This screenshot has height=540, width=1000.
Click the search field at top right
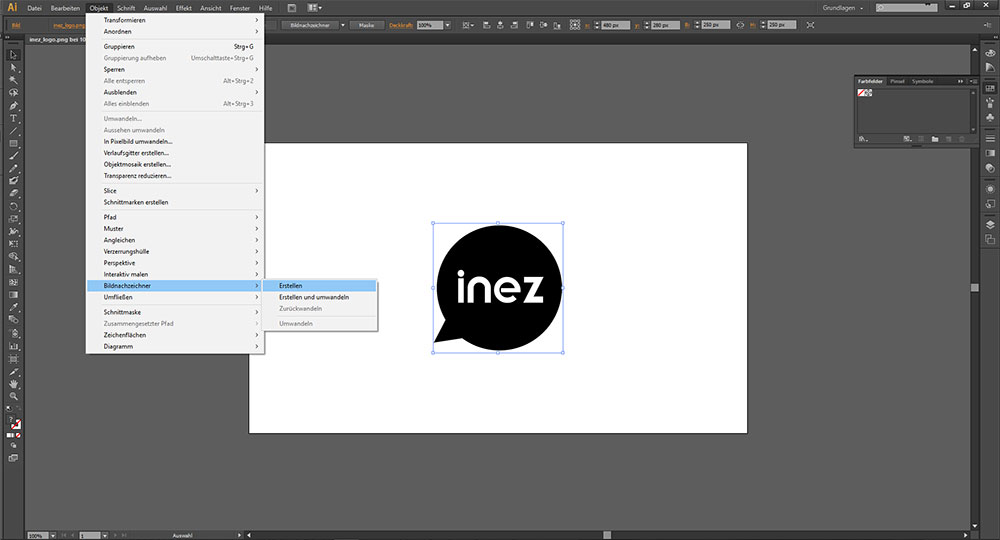tap(907, 8)
